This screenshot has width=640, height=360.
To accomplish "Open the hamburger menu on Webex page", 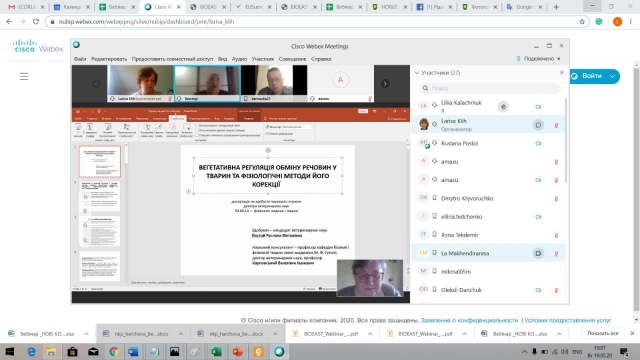I will (24, 76).
